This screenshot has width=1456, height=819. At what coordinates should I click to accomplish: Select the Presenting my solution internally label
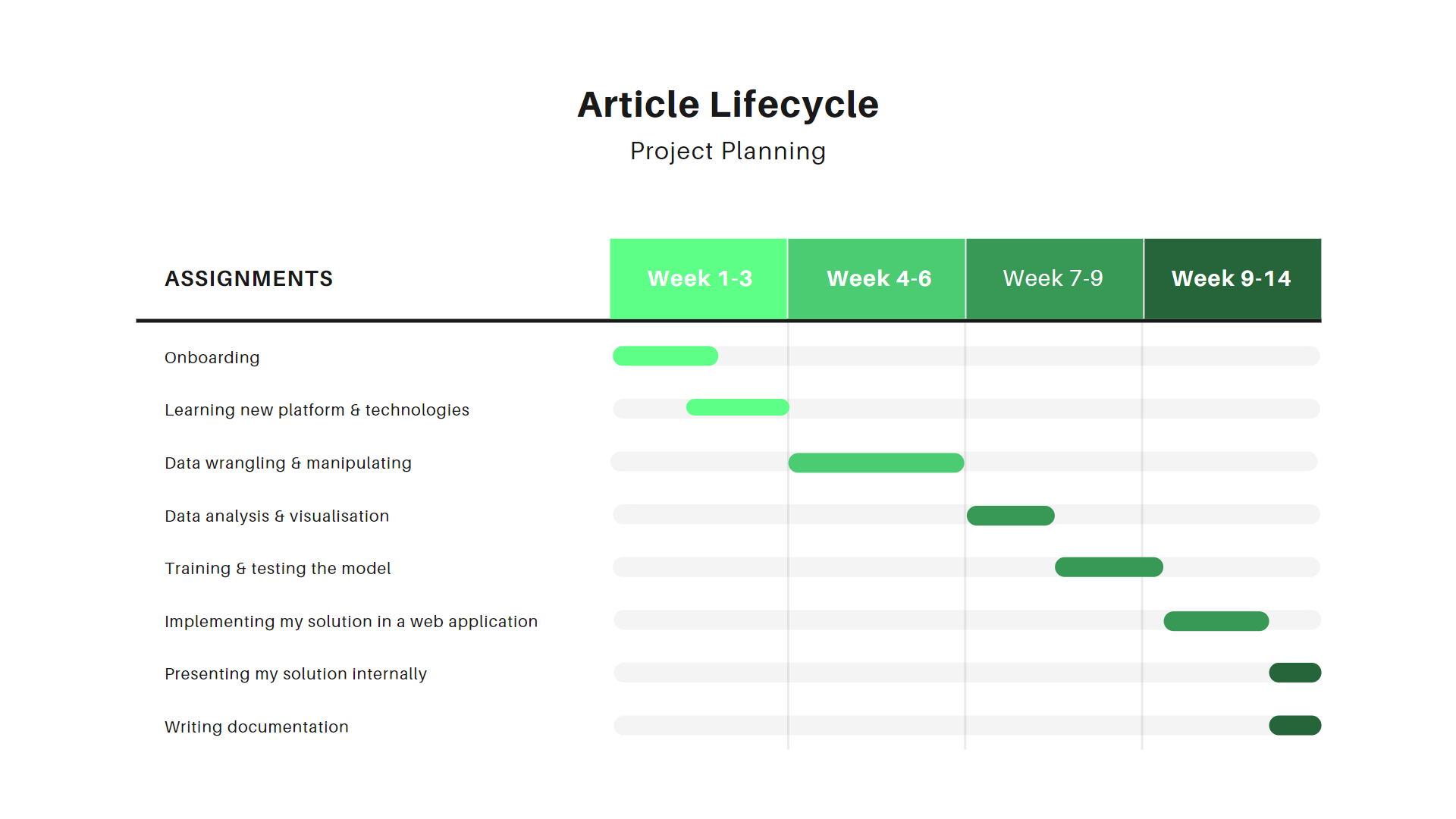click(x=296, y=674)
